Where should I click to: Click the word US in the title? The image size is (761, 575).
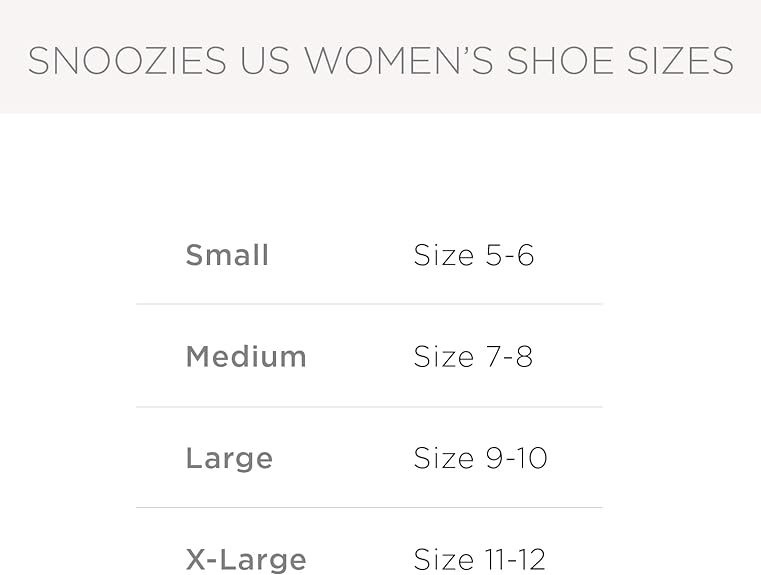pyautogui.click(x=266, y=61)
